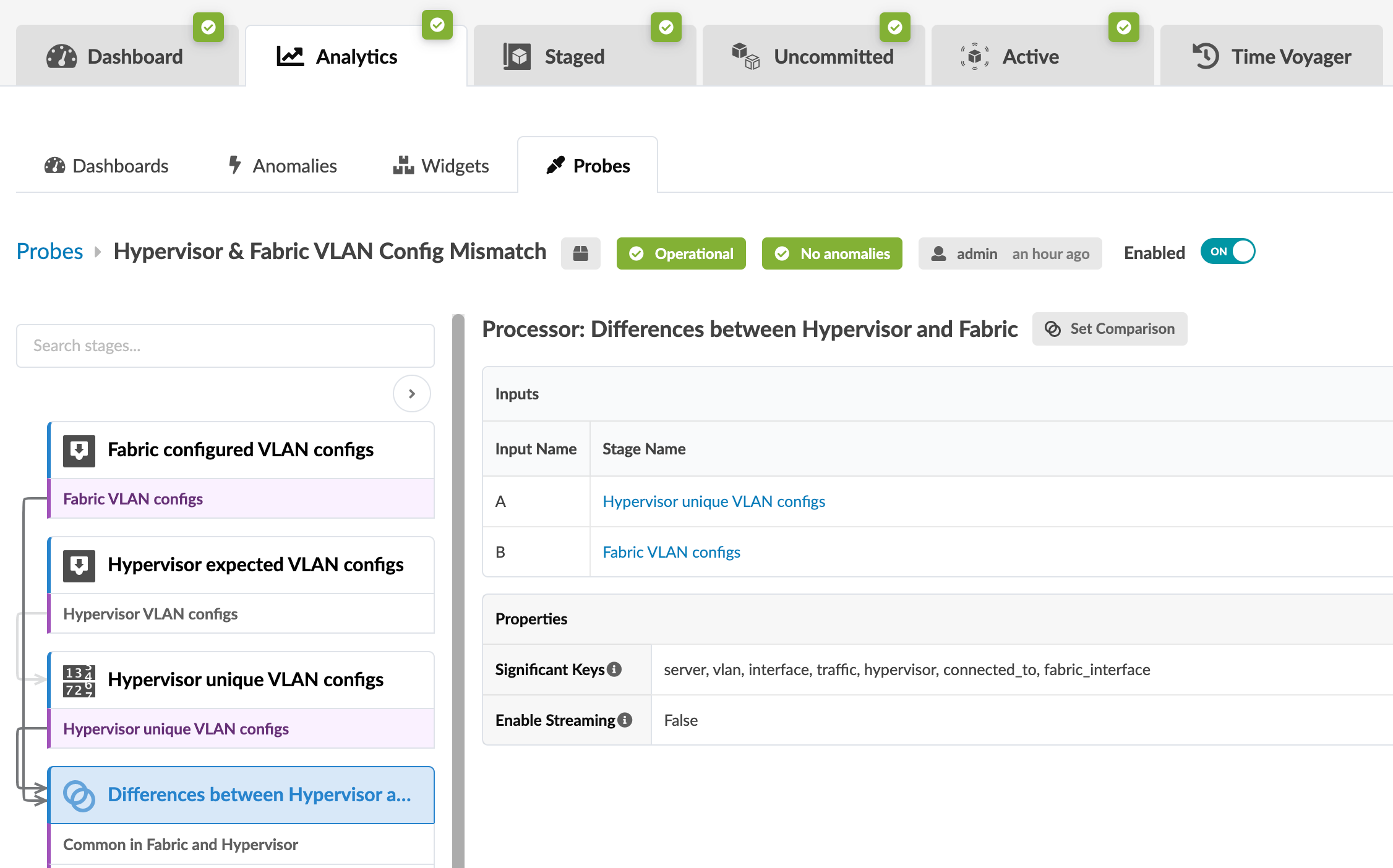Expand the stages panel with chevron button

pos(412,394)
